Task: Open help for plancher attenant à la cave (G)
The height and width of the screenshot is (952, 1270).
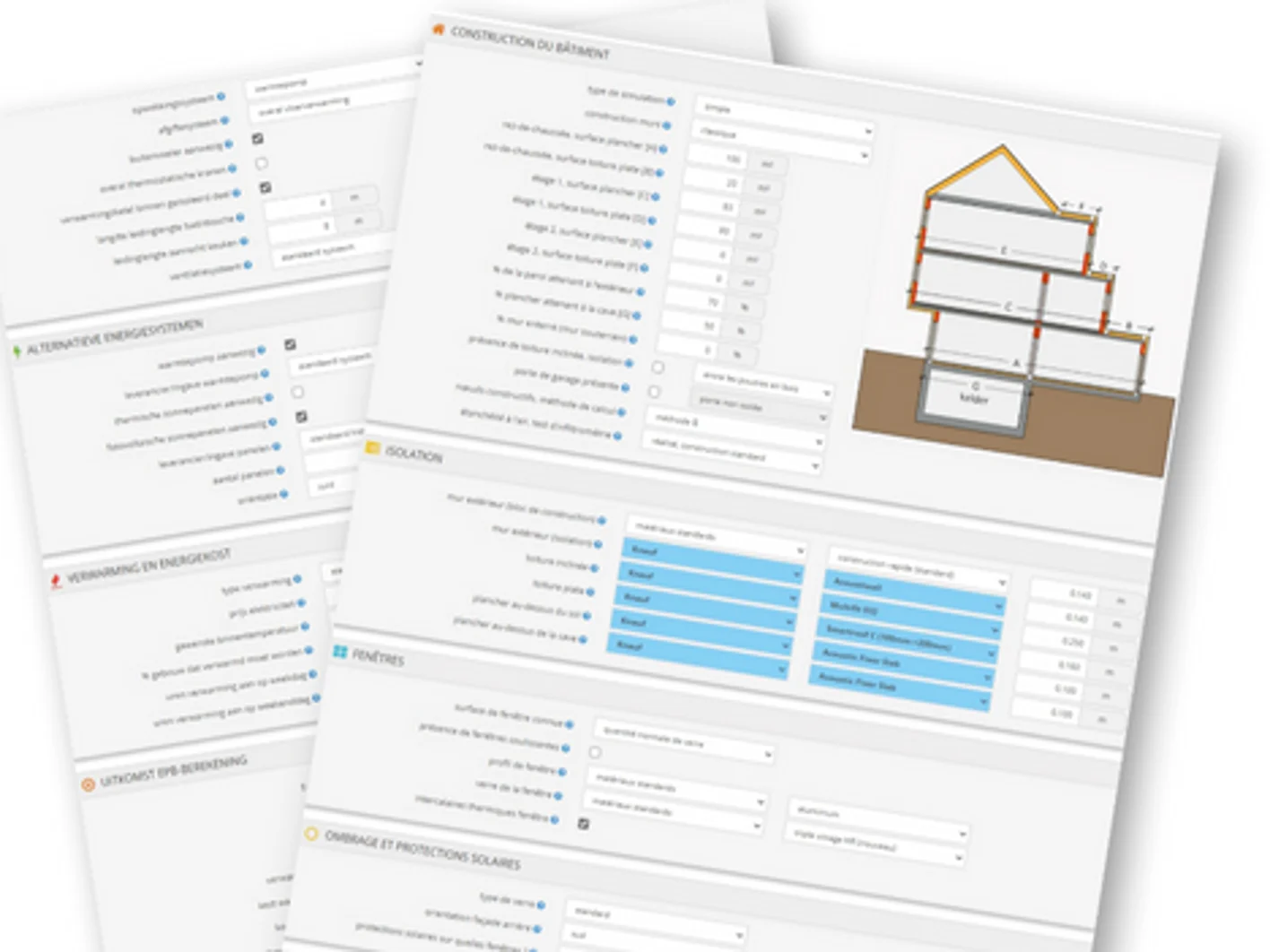Action: (x=637, y=316)
